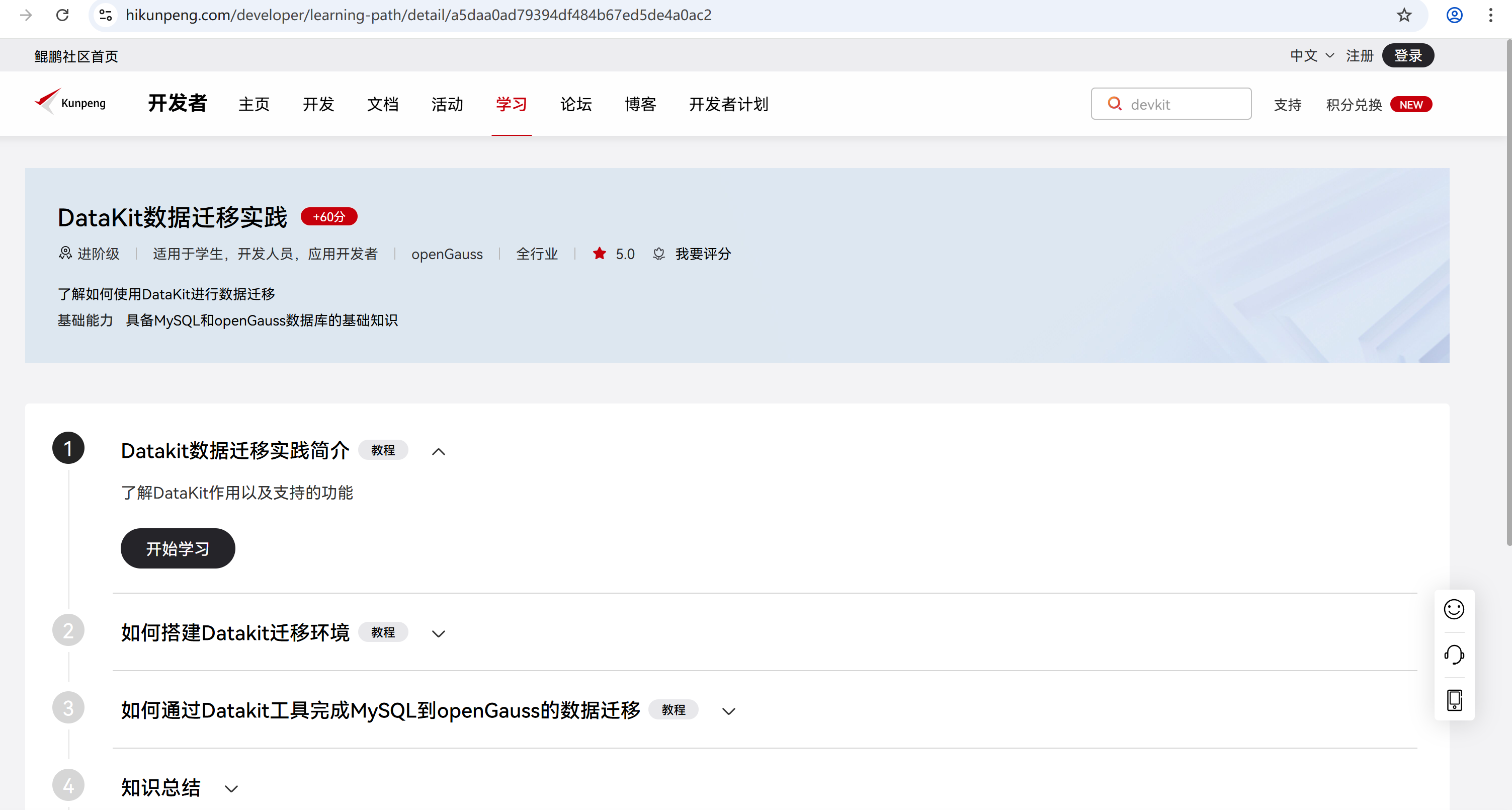Click step number 3 circle
This screenshot has width=1512, height=810.
coord(68,708)
